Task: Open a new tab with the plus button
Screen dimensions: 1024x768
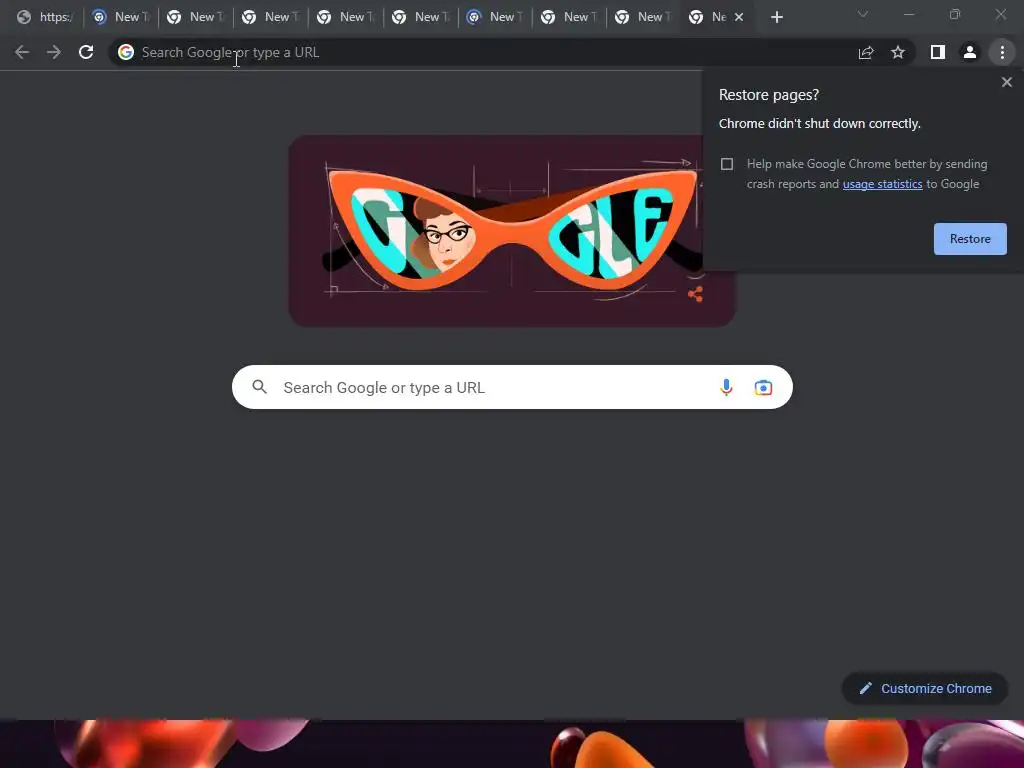Action: click(x=776, y=18)
